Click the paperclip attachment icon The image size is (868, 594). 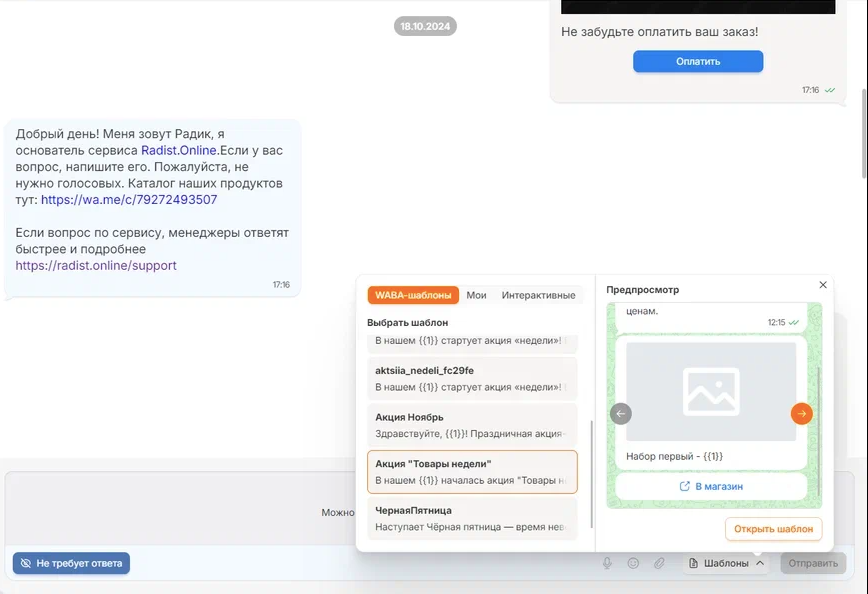click(659, 563)
